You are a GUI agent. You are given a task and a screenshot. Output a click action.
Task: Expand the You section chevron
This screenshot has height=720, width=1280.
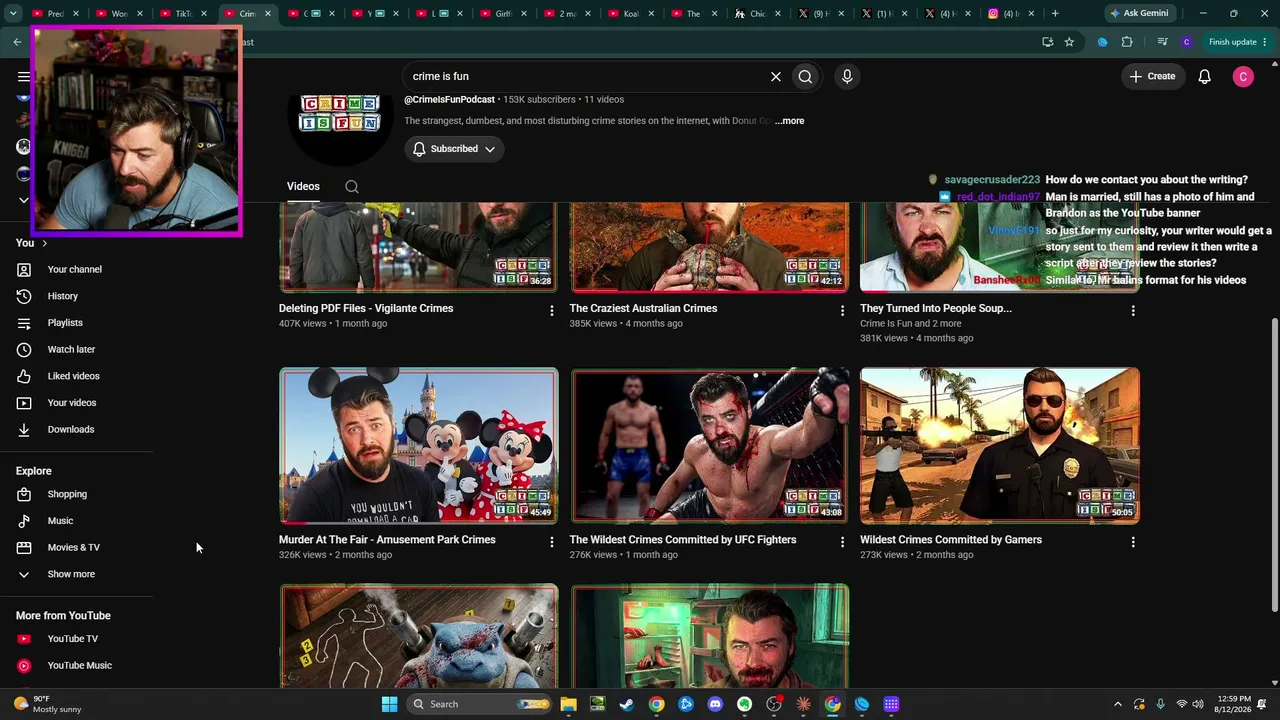(44, 243)
